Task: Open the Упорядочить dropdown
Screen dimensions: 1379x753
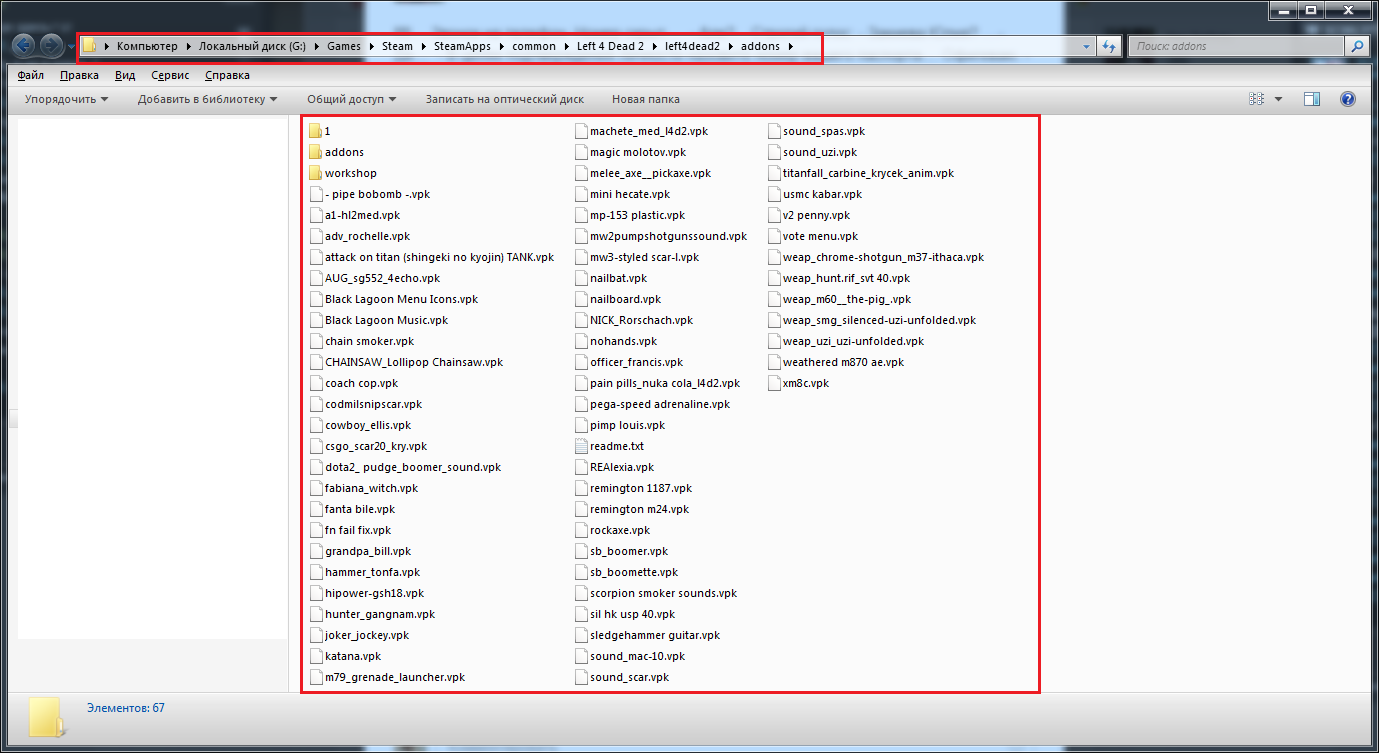Action: coord(66,99)
